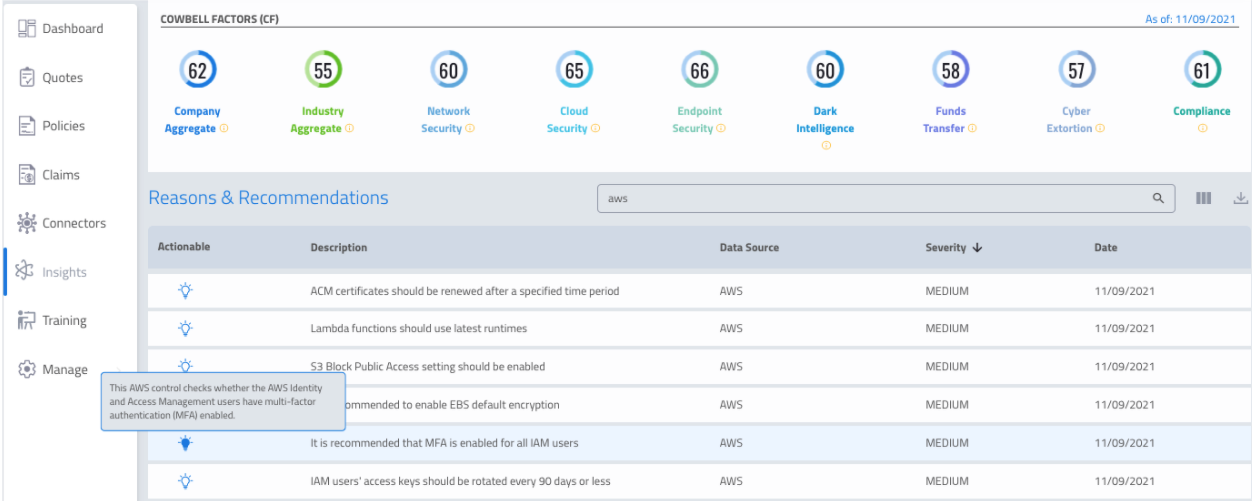
Task: Click the Claims icon in sidebar
Action: click(x=27, y=175)
